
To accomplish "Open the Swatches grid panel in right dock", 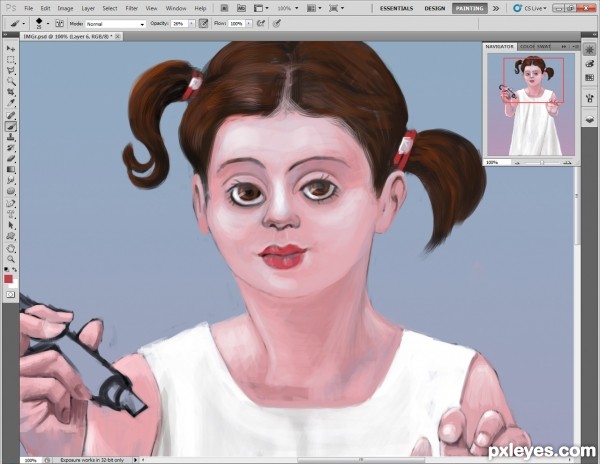I will tap(590, 78).
